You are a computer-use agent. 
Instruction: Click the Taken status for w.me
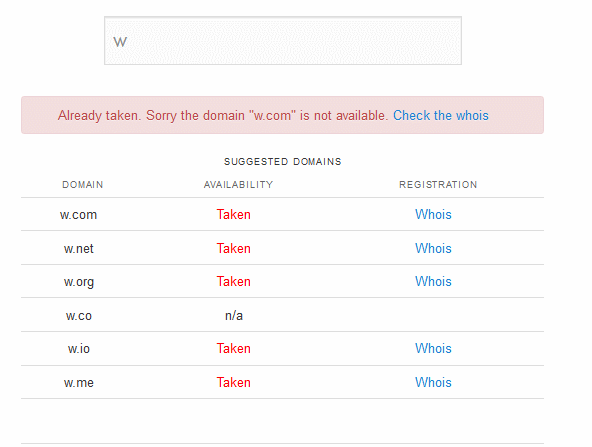point(233,382)
